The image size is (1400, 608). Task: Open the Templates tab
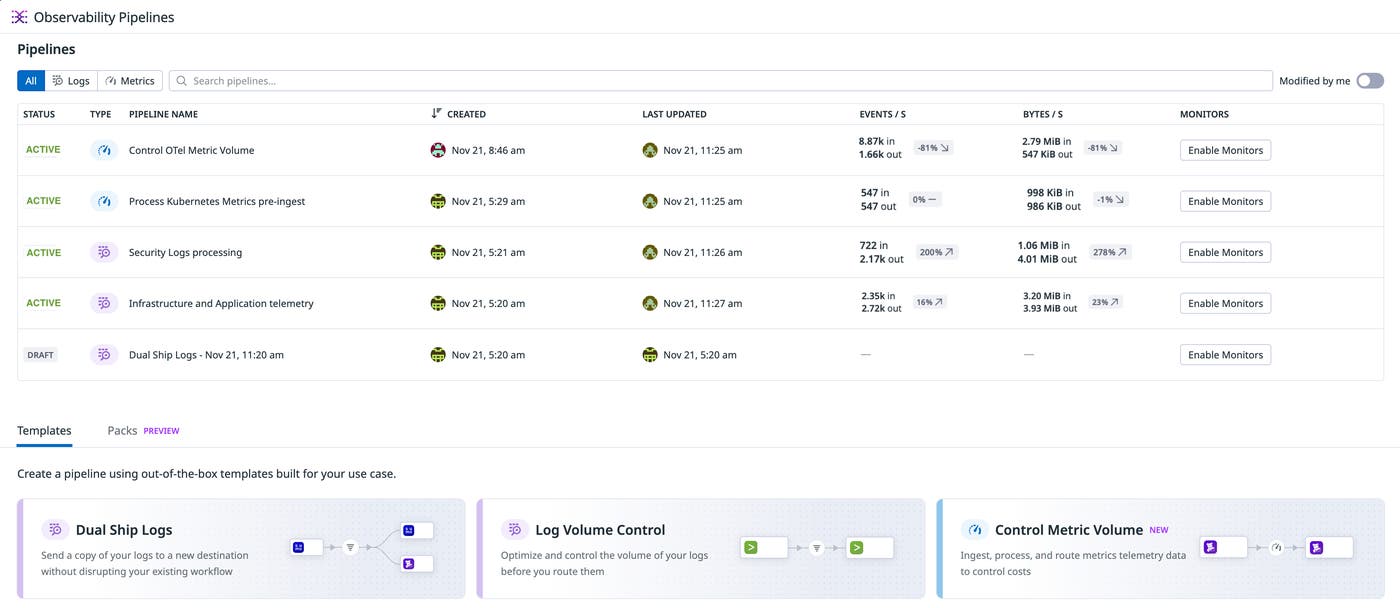tap(44, 430)
